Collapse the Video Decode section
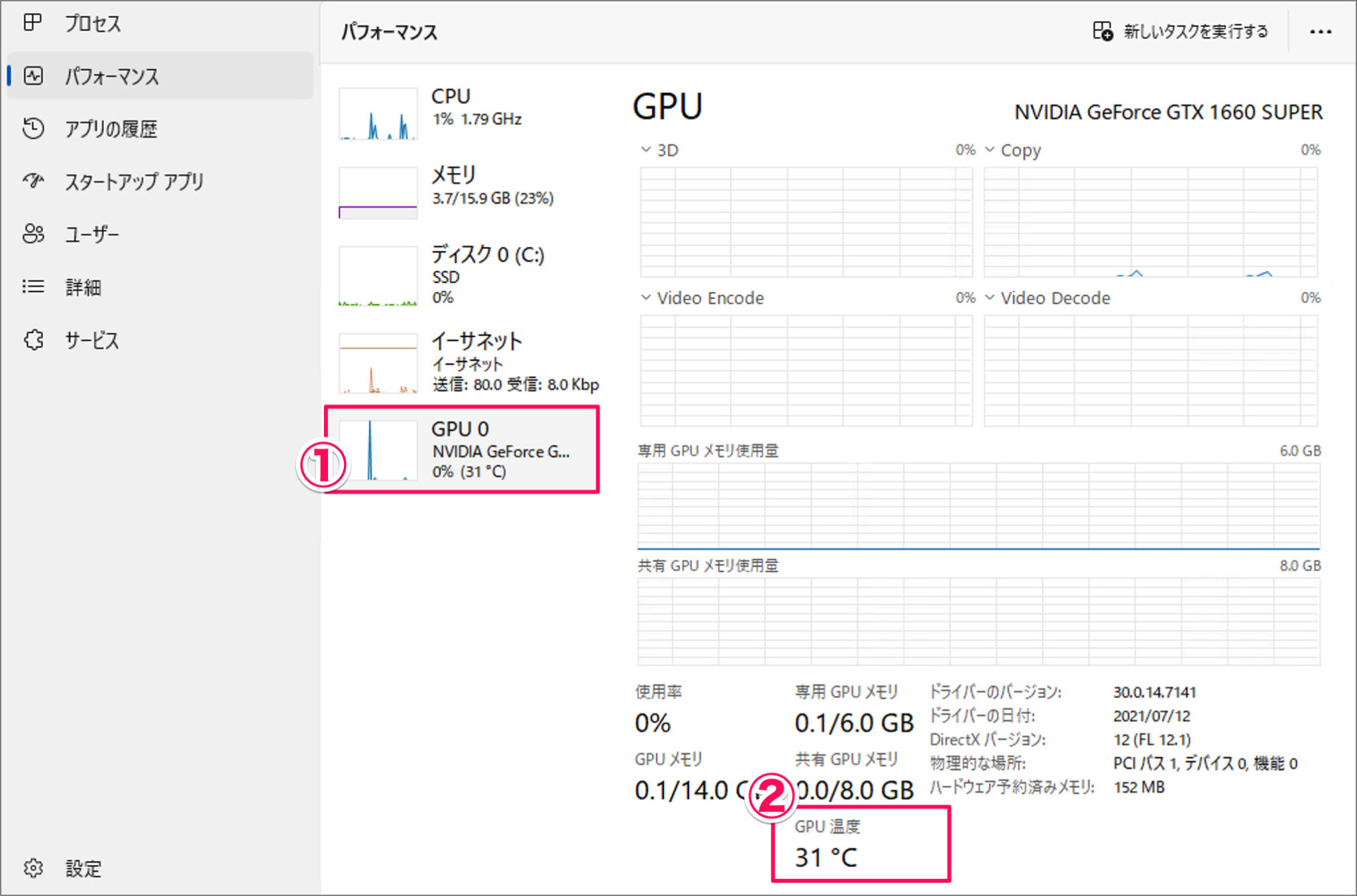 tap(990, 298)
